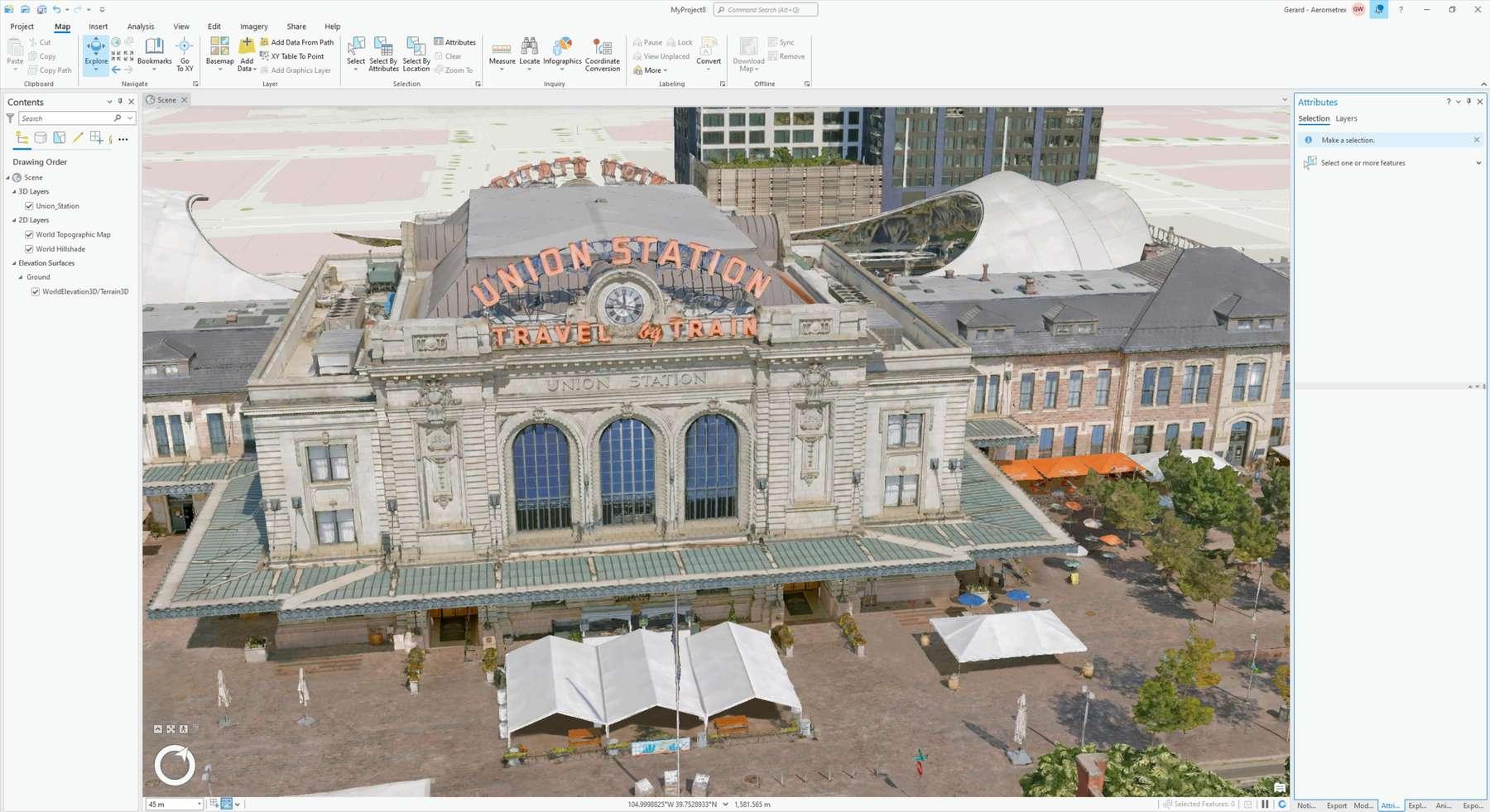Click the Undo icon in quick access toolbar
Screen dimensions: 1490x812
(56, 9)
